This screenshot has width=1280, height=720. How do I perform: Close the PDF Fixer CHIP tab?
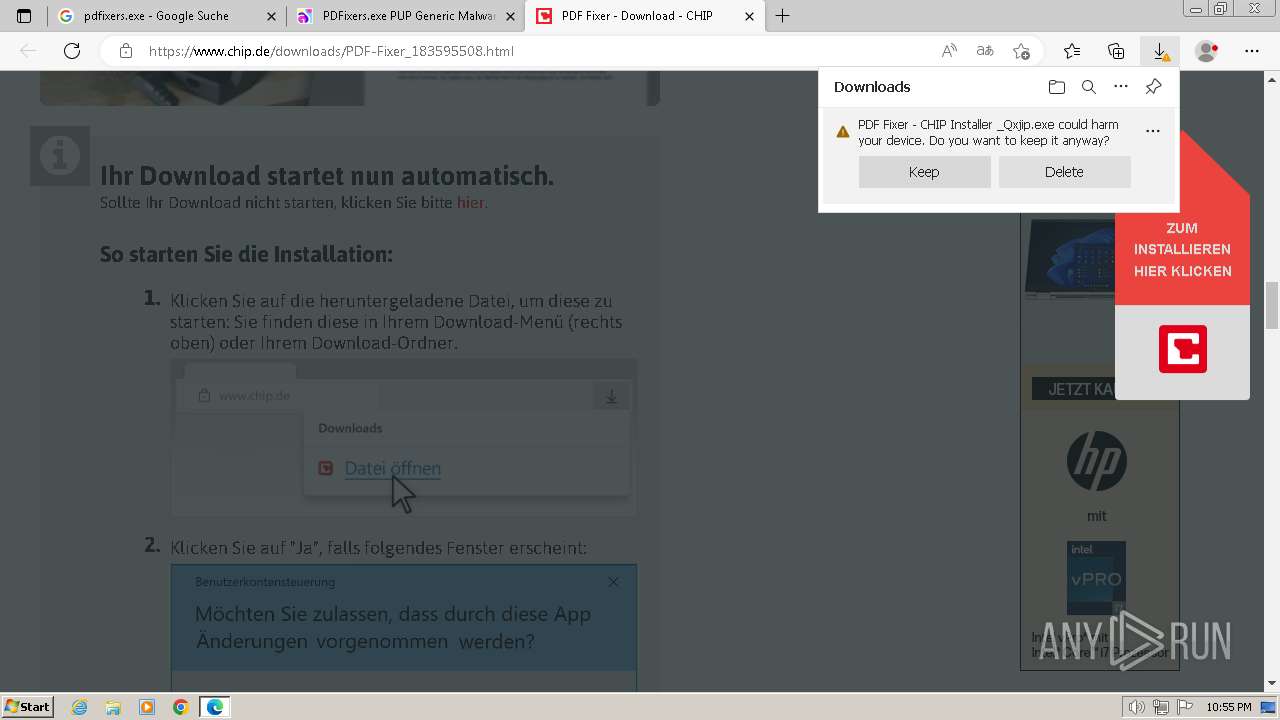[x=749, y=16]
